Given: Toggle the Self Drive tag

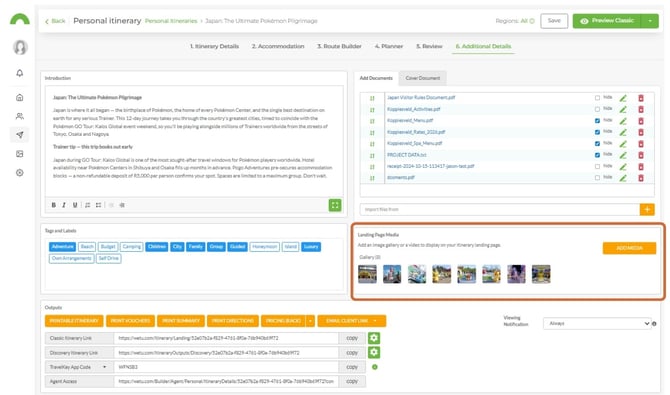Looking at the screenshot, I should click(109, 258).
